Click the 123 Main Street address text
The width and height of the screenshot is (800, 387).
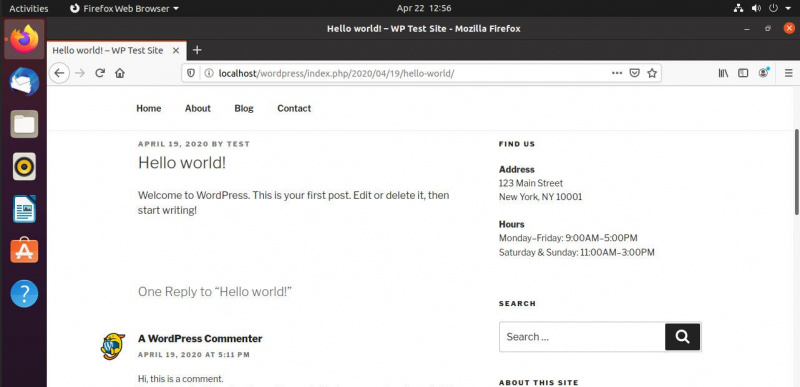531,183
